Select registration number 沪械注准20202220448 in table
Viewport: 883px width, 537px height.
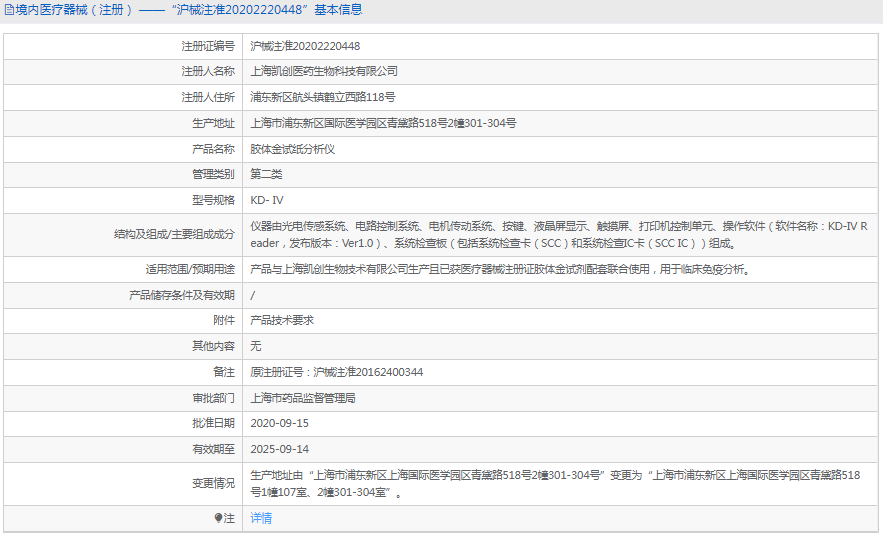305,46
